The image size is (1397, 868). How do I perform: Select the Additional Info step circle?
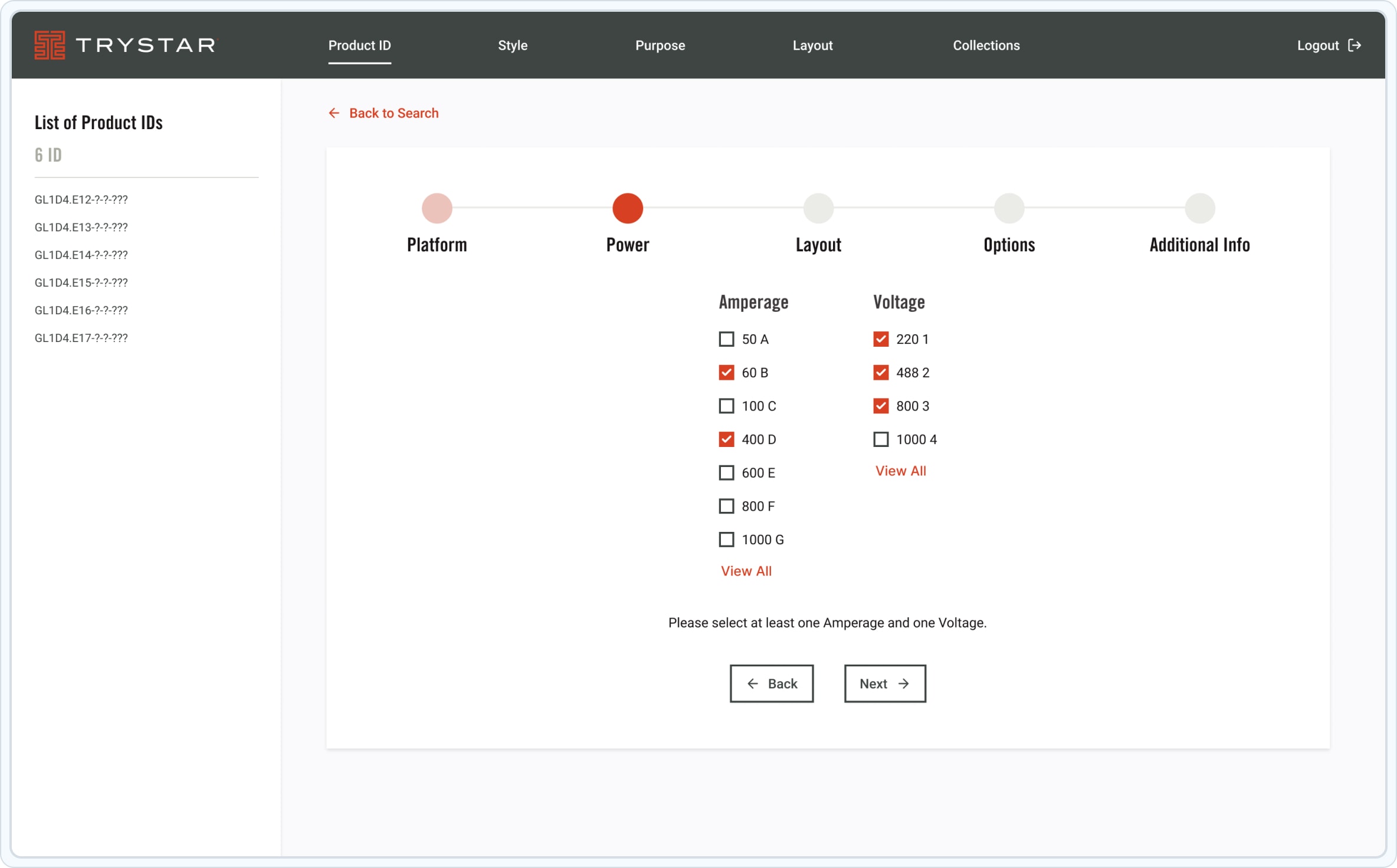(x=1199, y=208)
